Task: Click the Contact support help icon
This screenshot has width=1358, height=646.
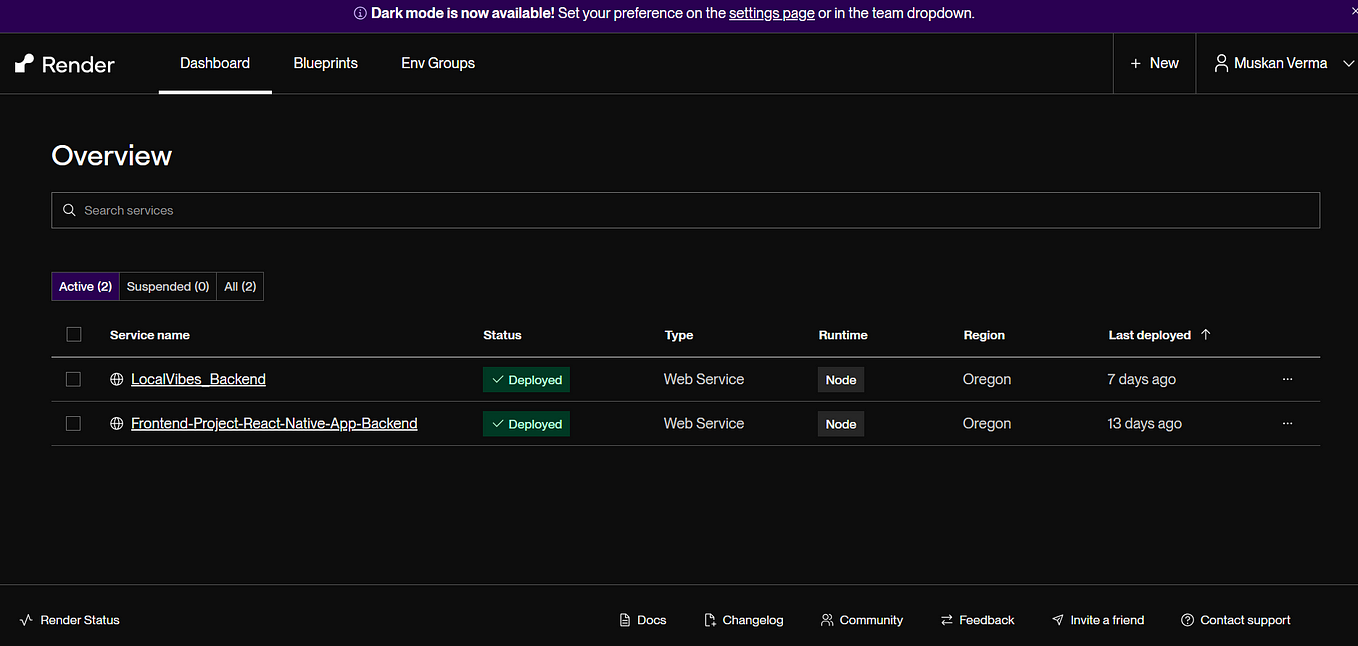Action: coord(1188,620)
